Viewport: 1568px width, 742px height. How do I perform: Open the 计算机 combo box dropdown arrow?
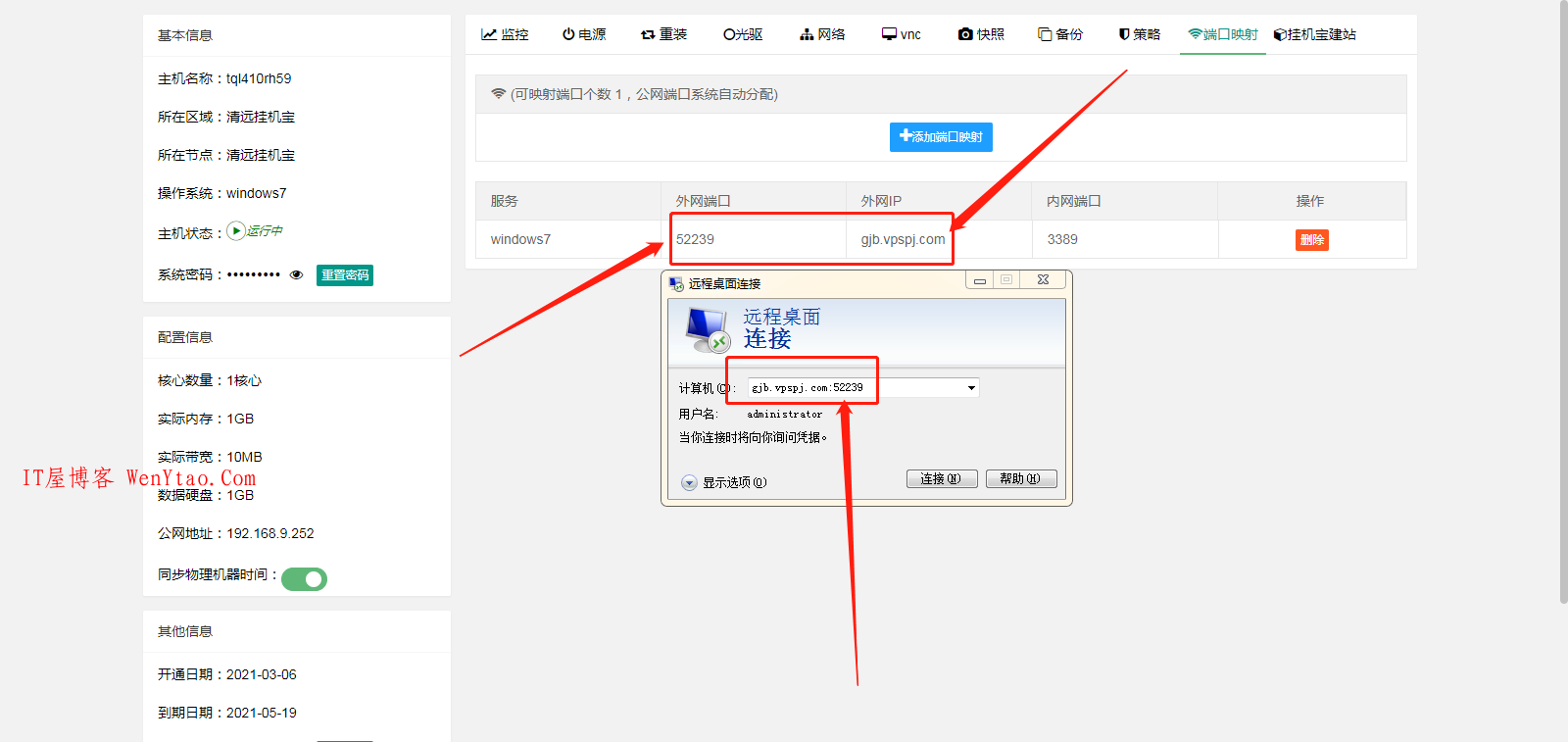971,388
